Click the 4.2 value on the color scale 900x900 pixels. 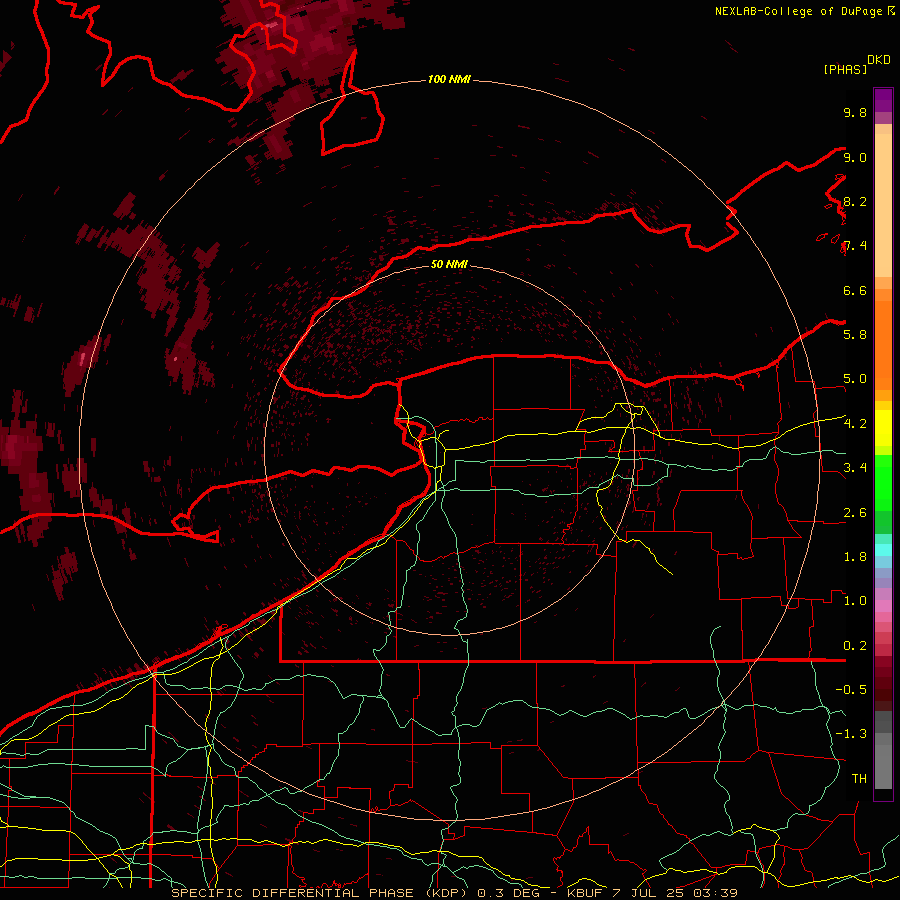(x=855, y=424)
